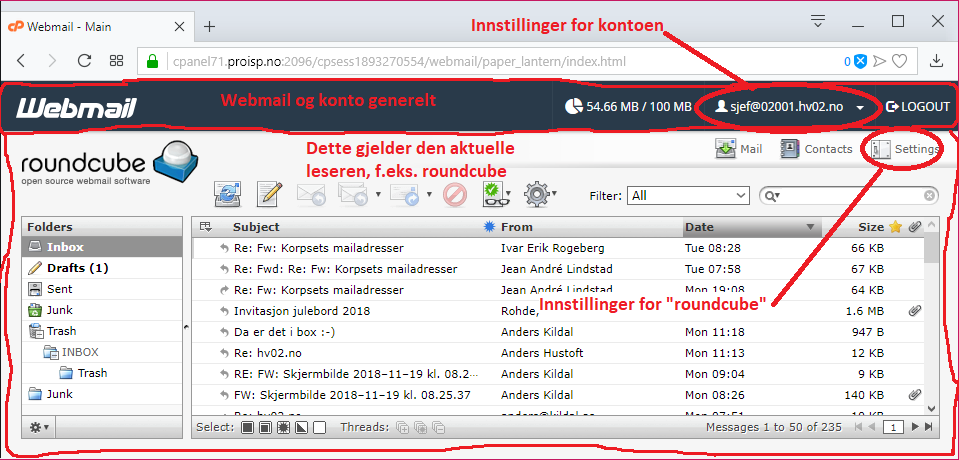Screen dimensions: 959x460
Task: Open list options icon left of Subject
Action: tap(206, 228)
